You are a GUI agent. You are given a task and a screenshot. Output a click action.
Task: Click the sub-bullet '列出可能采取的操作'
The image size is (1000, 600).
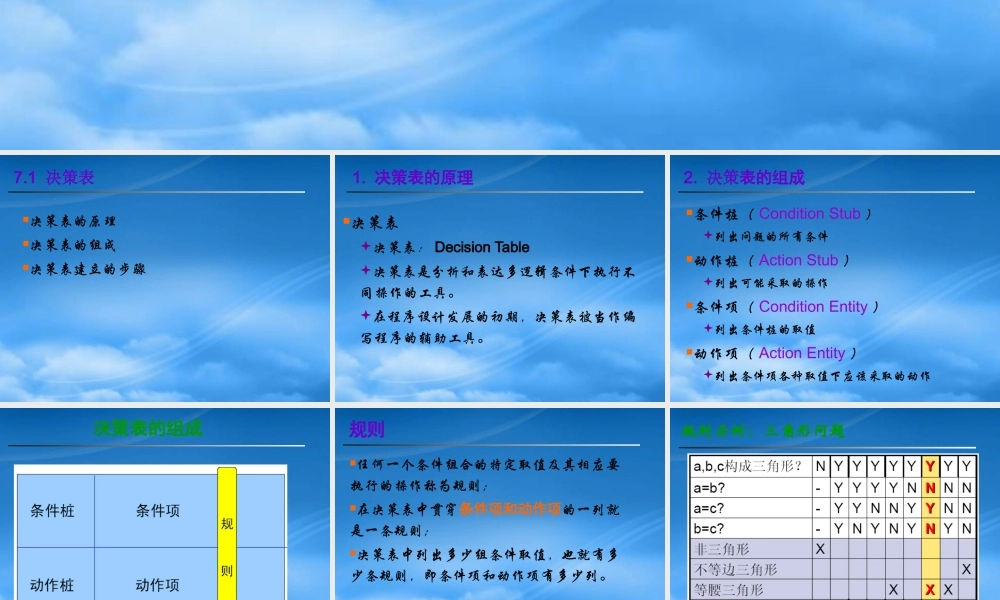(771, 283)
